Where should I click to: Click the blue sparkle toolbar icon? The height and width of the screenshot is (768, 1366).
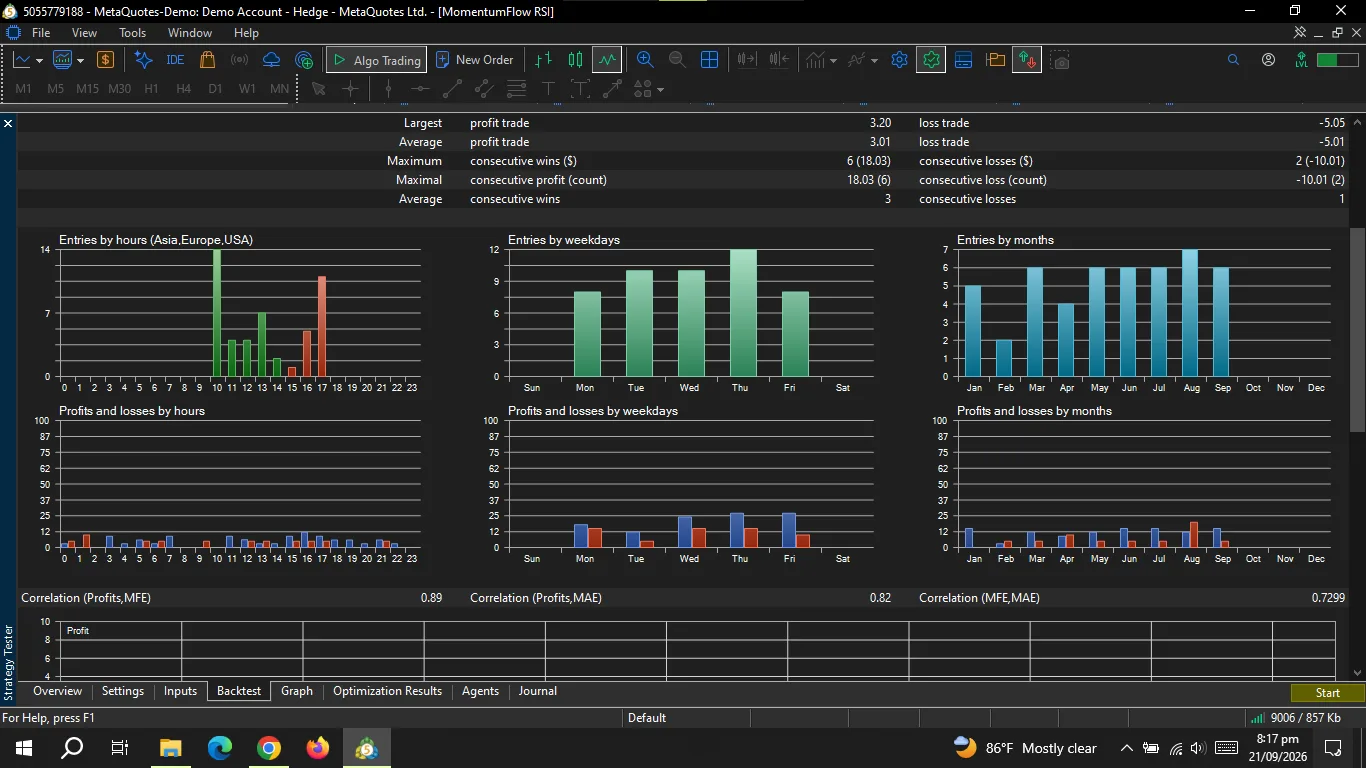143,60
